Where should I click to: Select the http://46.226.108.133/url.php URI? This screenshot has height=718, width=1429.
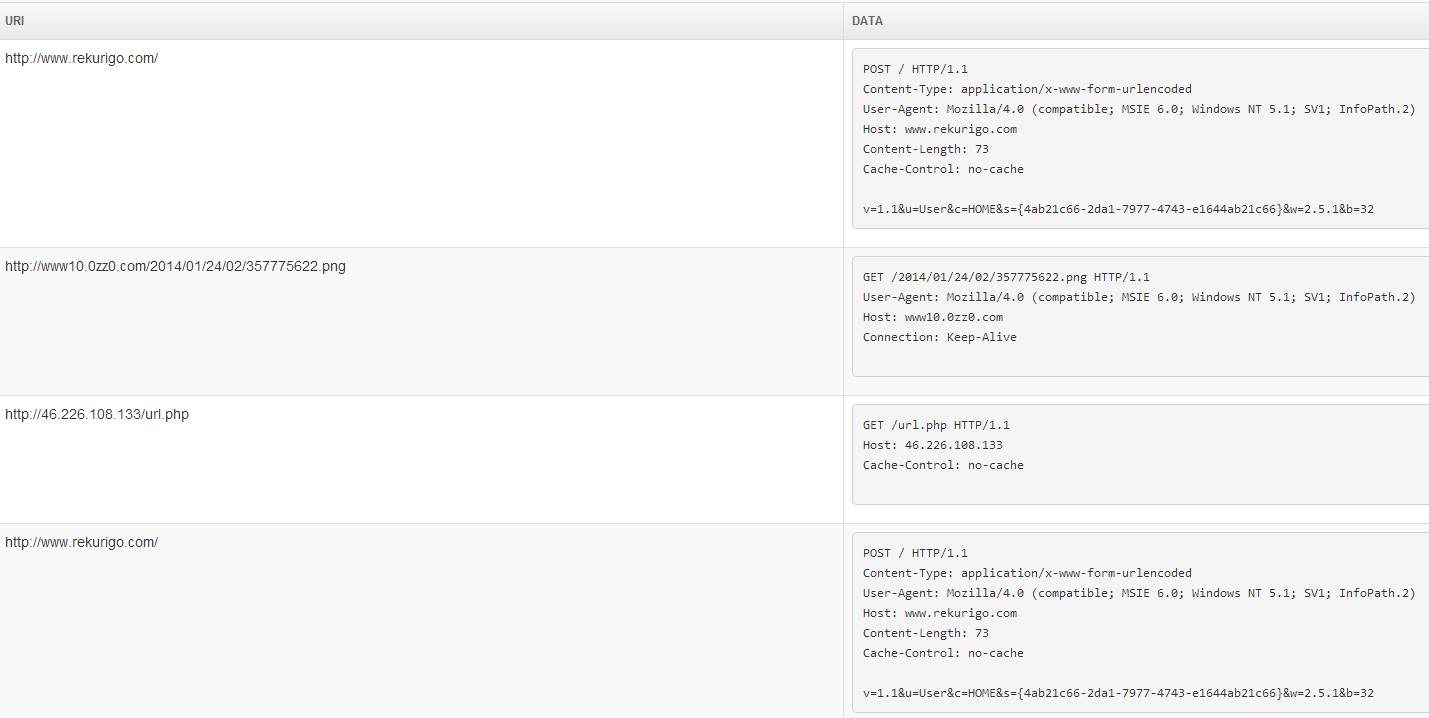pos(97,414)
